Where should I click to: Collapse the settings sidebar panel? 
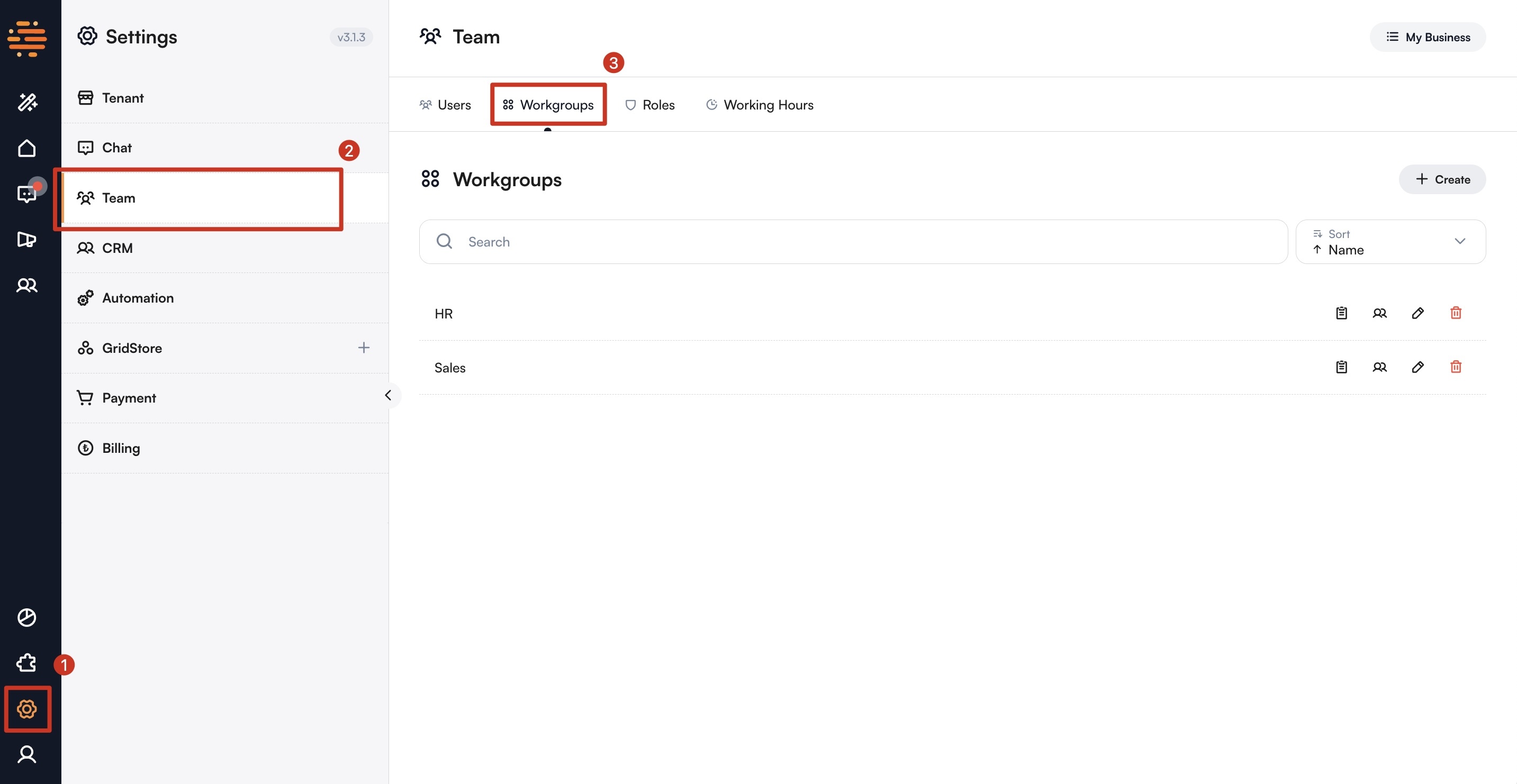click(388, 396)
